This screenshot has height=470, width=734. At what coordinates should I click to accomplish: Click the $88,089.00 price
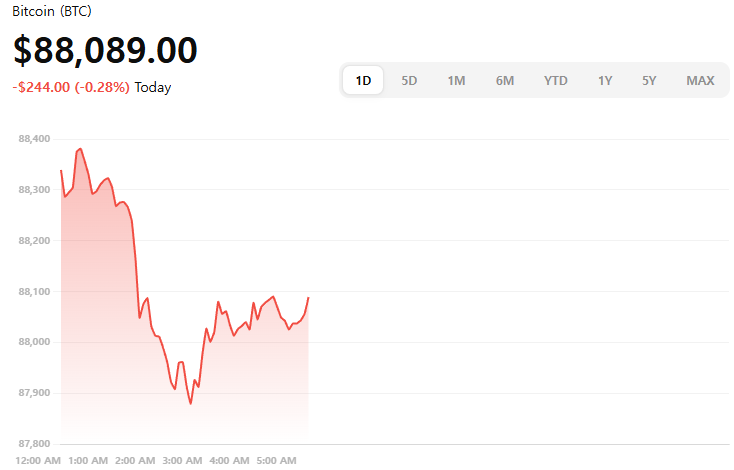pyautogui.click(x=105, y=50)
